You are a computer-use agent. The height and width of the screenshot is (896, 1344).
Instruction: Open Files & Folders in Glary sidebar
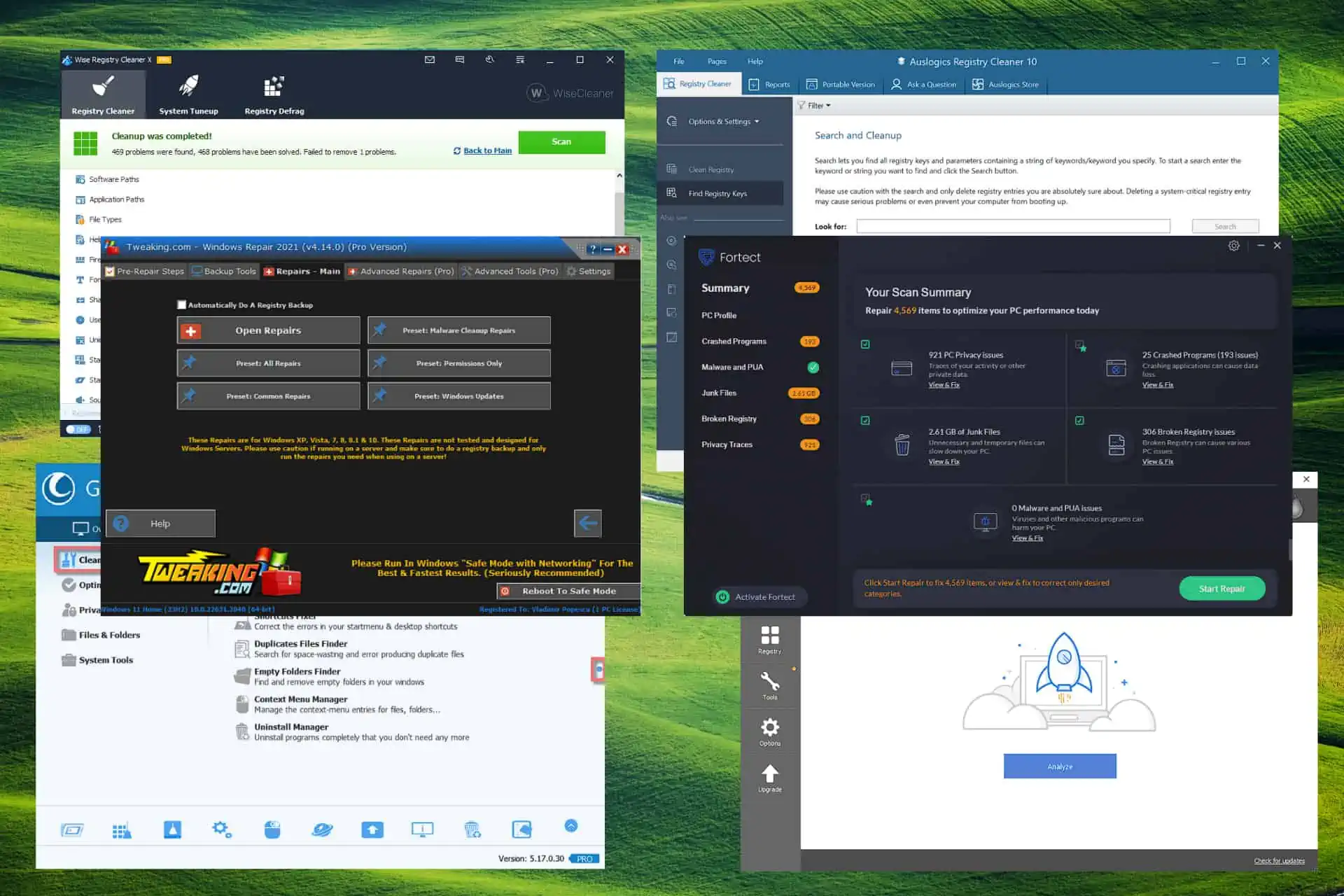pyautogui.click(x=101, y=635)
